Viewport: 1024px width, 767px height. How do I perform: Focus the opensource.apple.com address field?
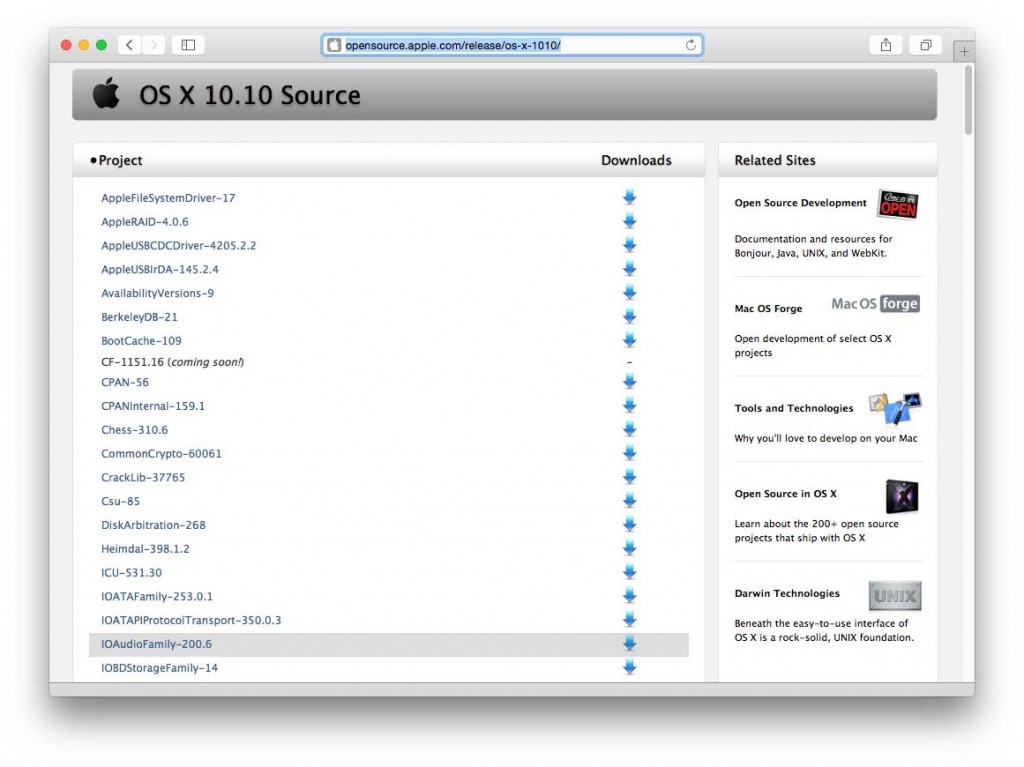tap(512, 45)
